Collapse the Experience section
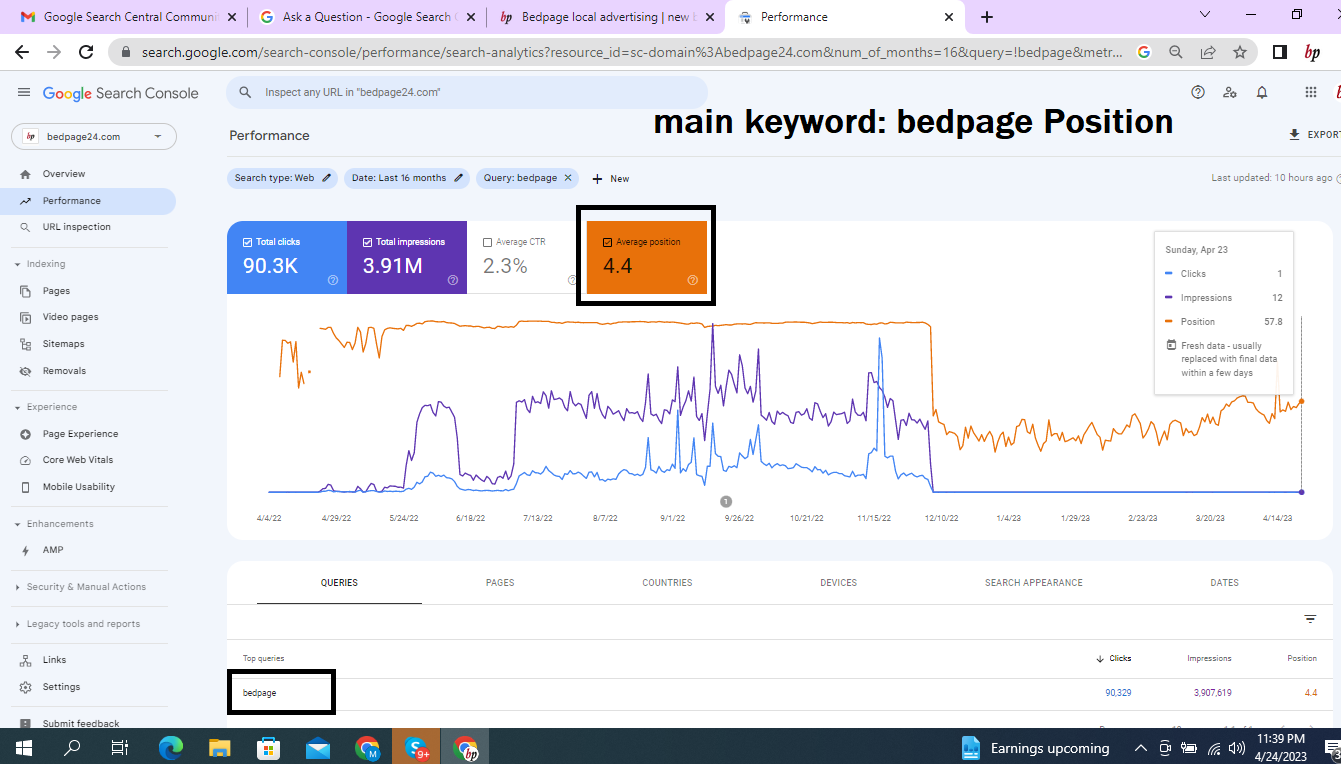Viewport: 1341px width, 764px height. pos(45,407)
